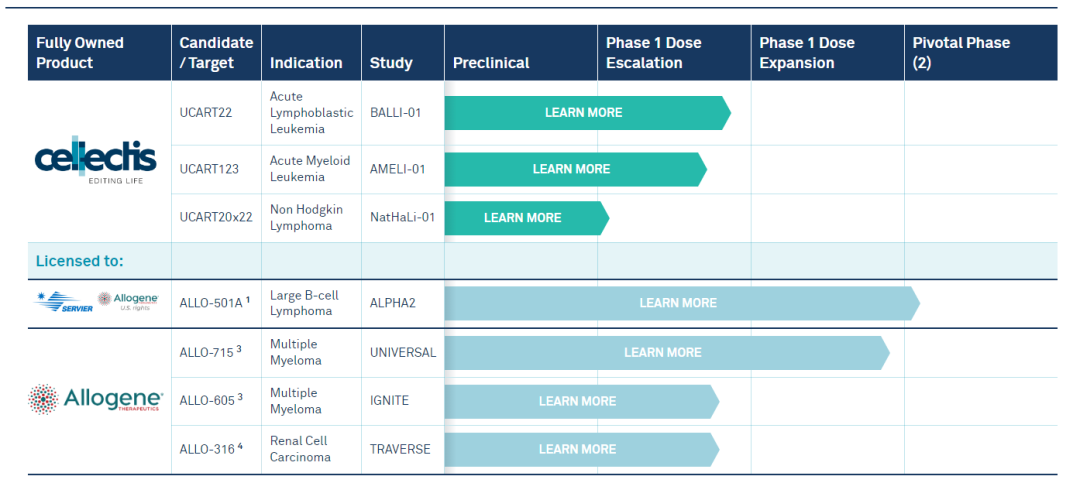Click the Renal Cell Carcinoma indication
The width and height of the screenshot is (1080, 483).
point(300,449)
